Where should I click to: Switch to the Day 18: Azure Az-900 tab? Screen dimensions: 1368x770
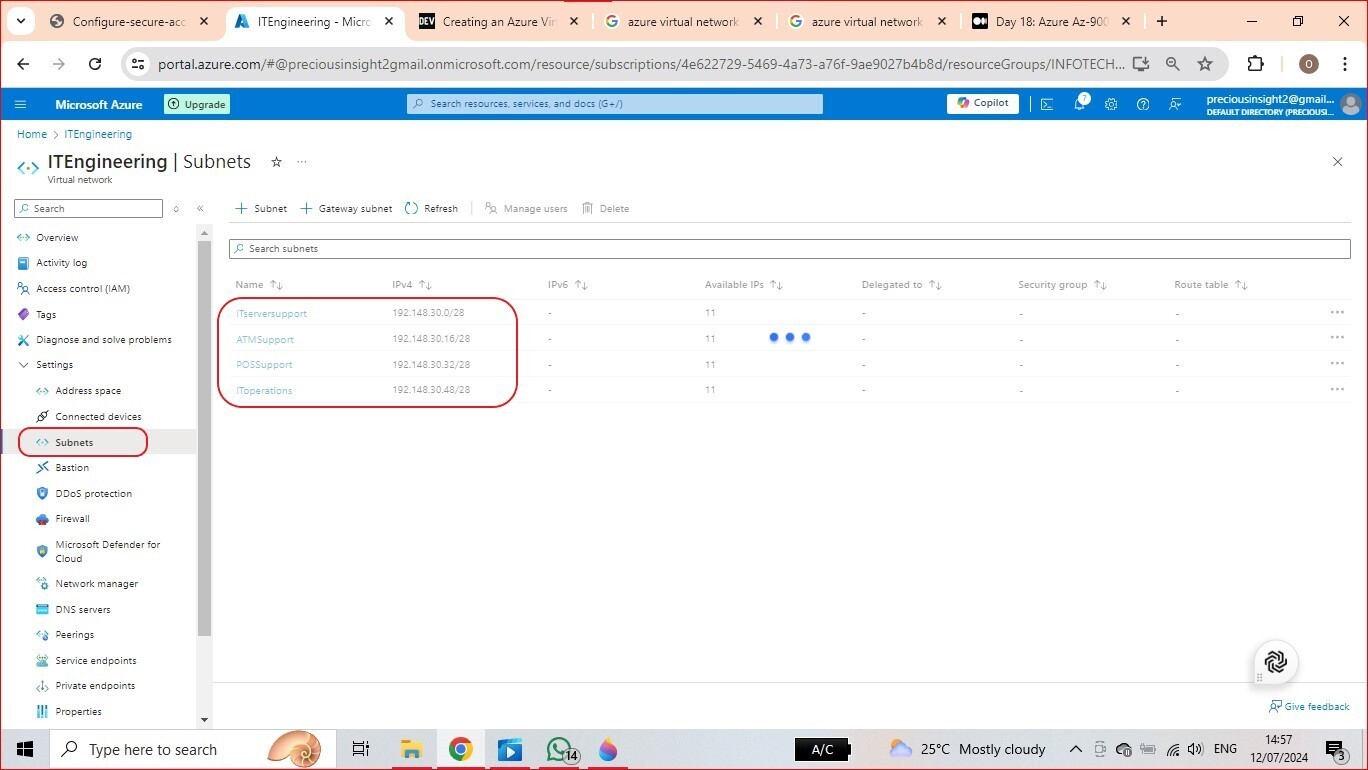point(1051,21)
